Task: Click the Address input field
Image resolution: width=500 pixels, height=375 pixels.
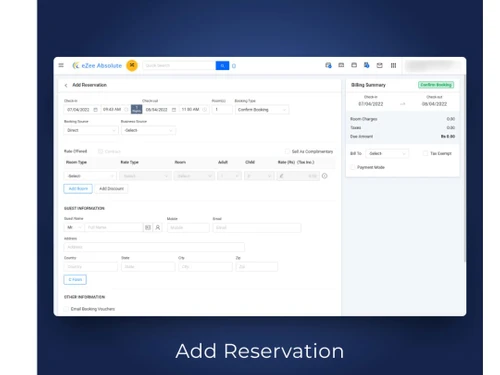Action: [154, 247]
